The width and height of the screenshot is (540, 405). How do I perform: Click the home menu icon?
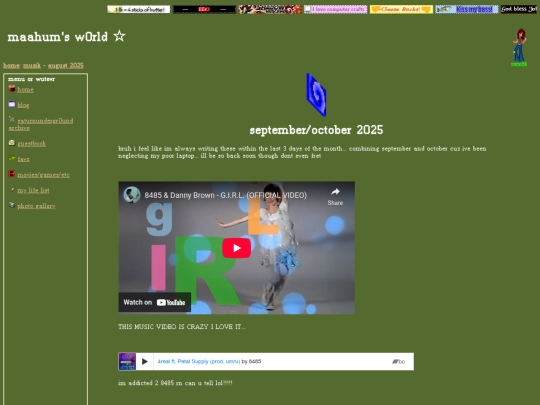12,89
